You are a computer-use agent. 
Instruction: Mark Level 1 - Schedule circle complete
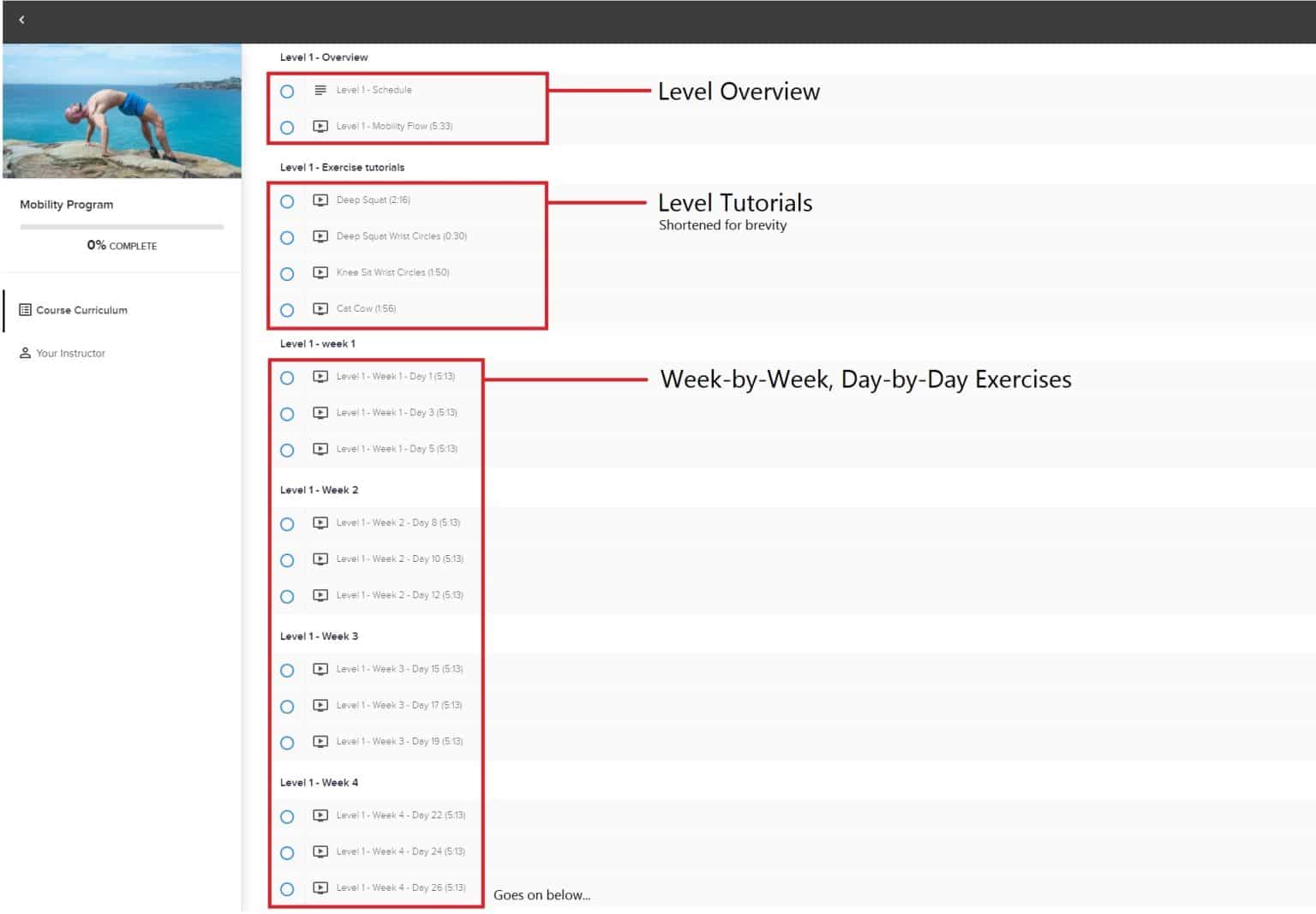point(287,92)
